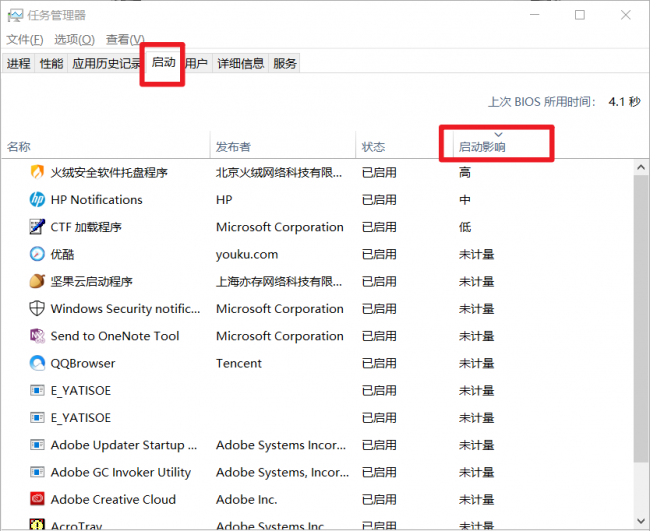
Task: Select the Windows Security notific... row name
Action: coord(125,309)
